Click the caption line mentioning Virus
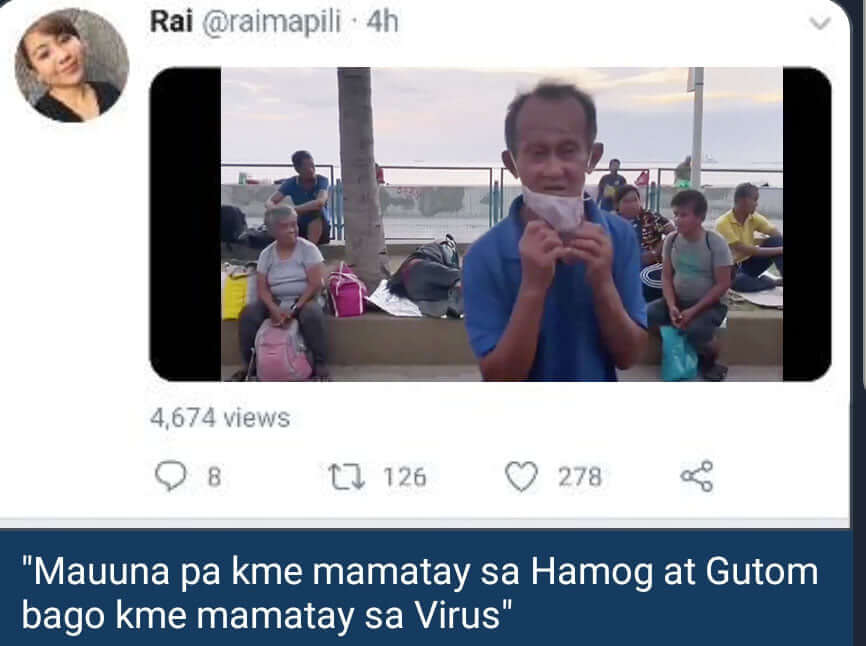This screenshot has height=646, width=866. click(x=267, y=615)
